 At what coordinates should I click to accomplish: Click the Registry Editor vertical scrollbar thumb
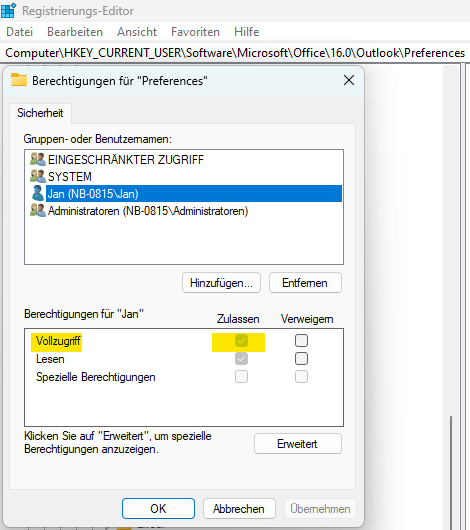point(450,473)
